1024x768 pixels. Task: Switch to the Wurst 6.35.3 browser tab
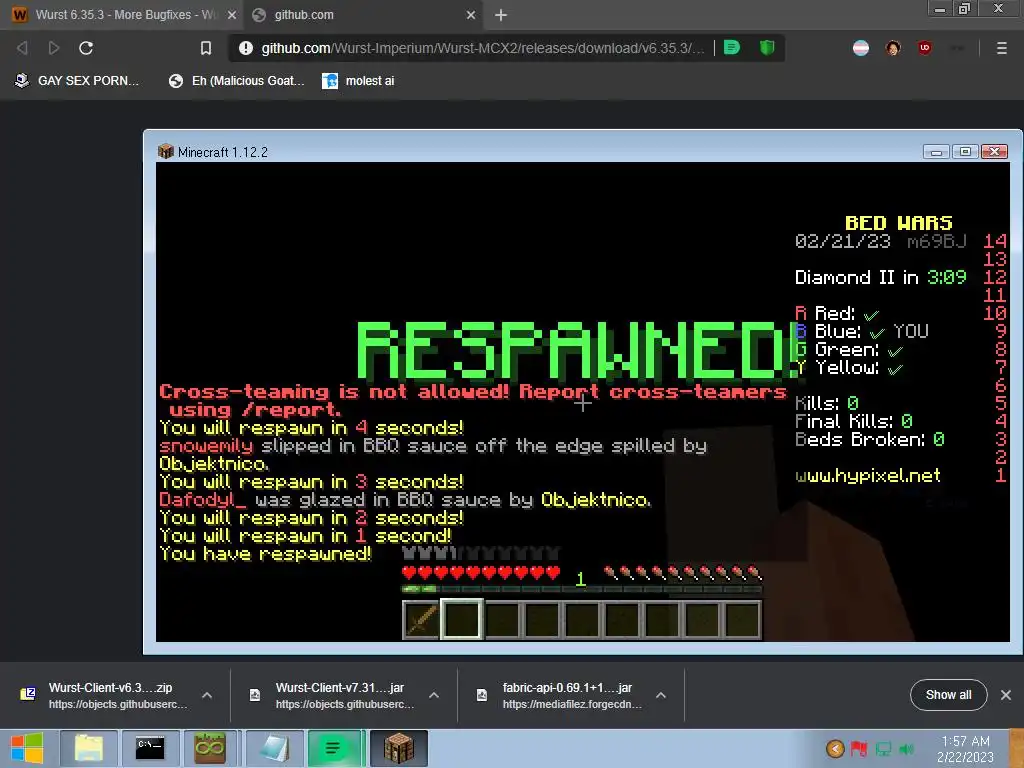click(x=123, y=15)
